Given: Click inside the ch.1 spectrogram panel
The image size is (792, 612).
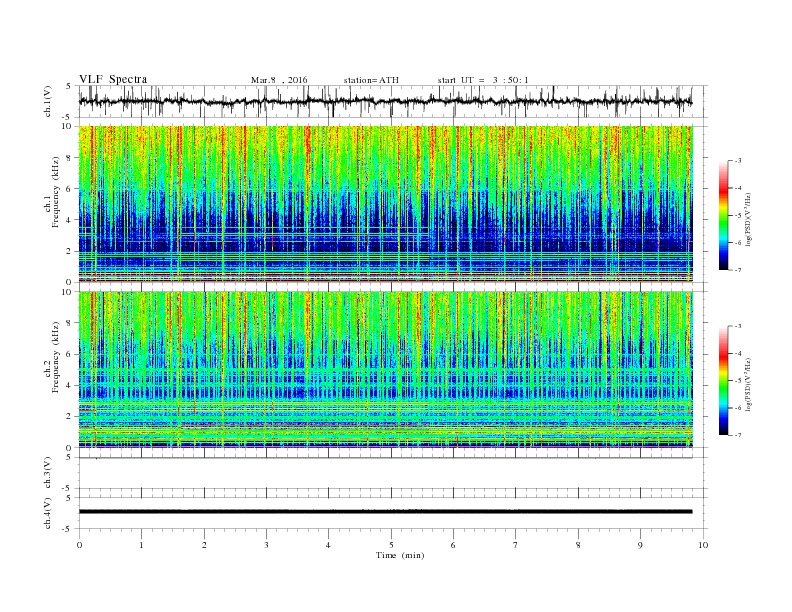Looking at the screenshot, I should point(385,204).
